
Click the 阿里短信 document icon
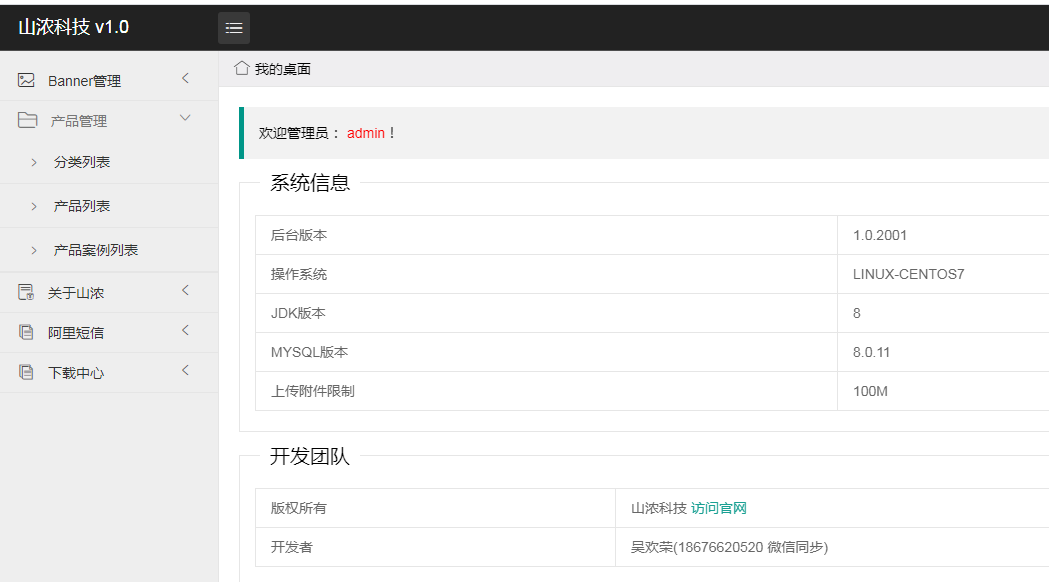click(x=26, y=332)
